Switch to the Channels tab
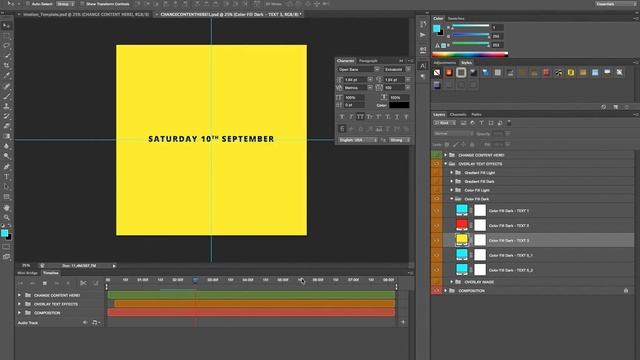The image size is (640, 360). pyautogui.click(x=458, y=115)
